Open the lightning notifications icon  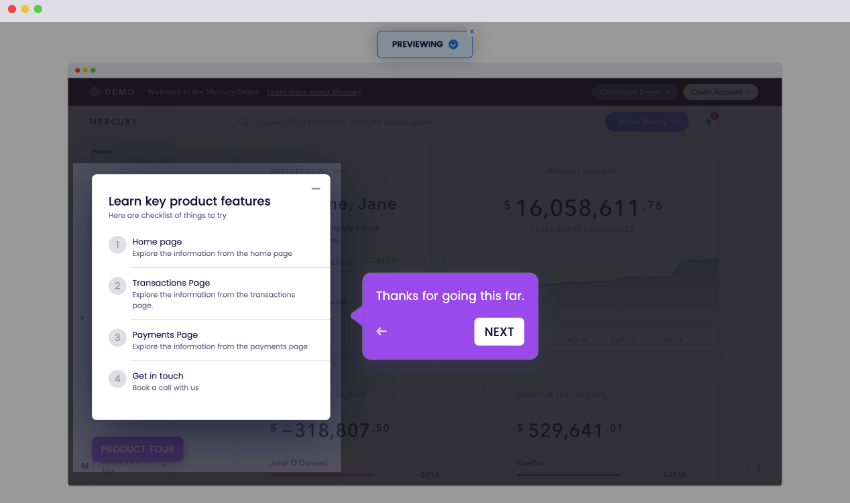point(710,121)
